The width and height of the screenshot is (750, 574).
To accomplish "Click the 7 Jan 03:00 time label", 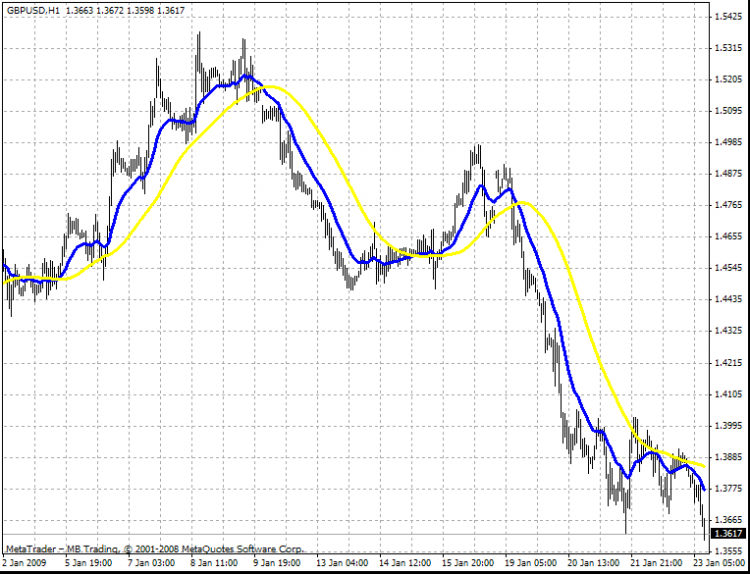I will click(153, 564).
